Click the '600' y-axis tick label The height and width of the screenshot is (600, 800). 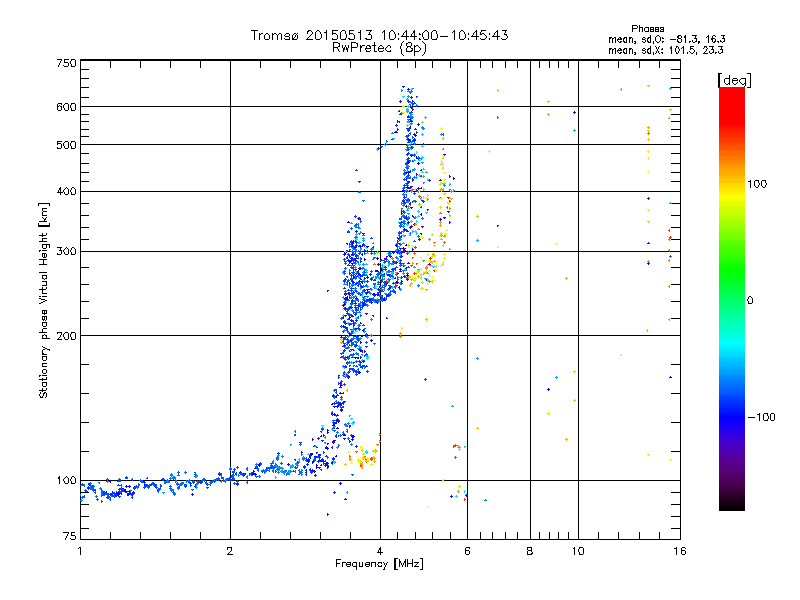coord(66,107)
